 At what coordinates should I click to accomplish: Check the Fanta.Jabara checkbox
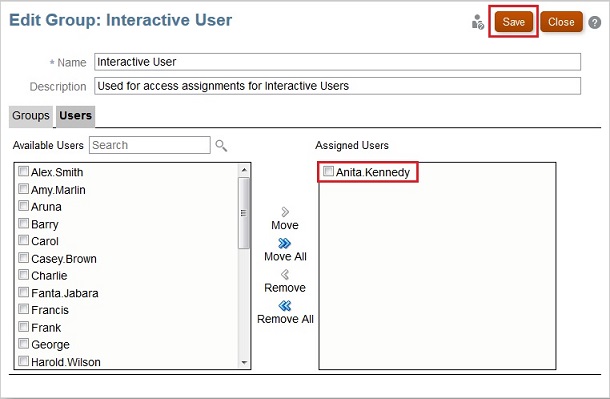coord(23,292)
